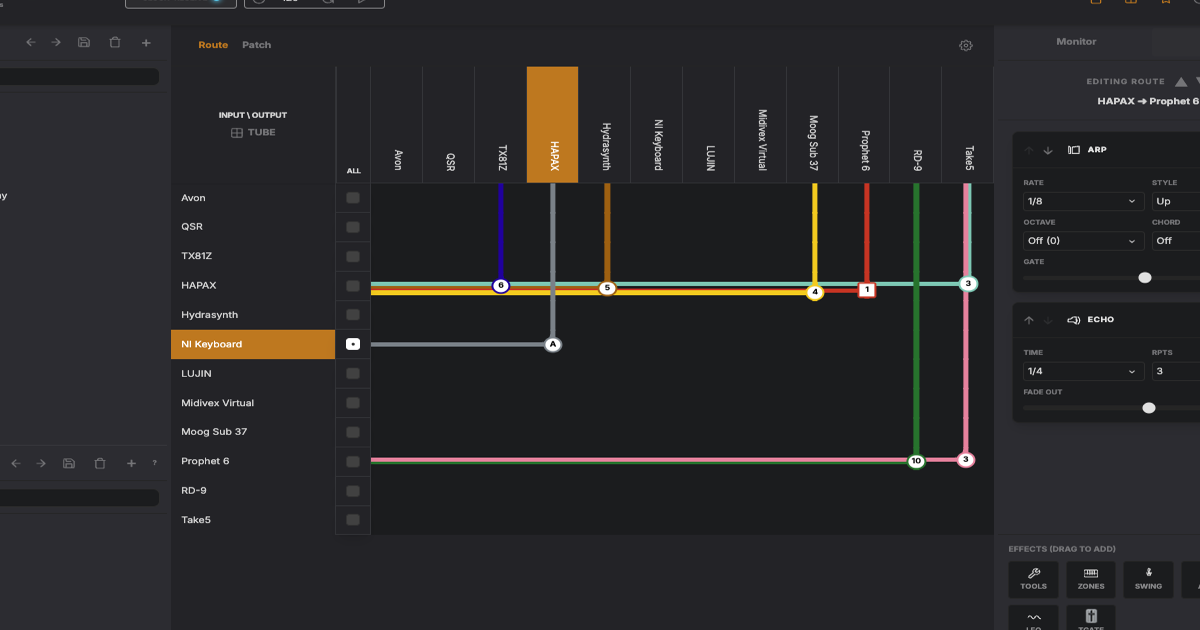1200x630 pixels.
Task: Select the Midivex Virtual input row
Action: [x=253, y=403]
